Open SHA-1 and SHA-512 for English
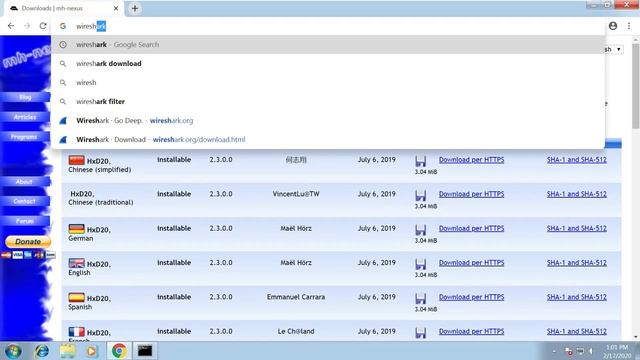The image size is (640, 360). pyautogui.click(x=577, y=262)
